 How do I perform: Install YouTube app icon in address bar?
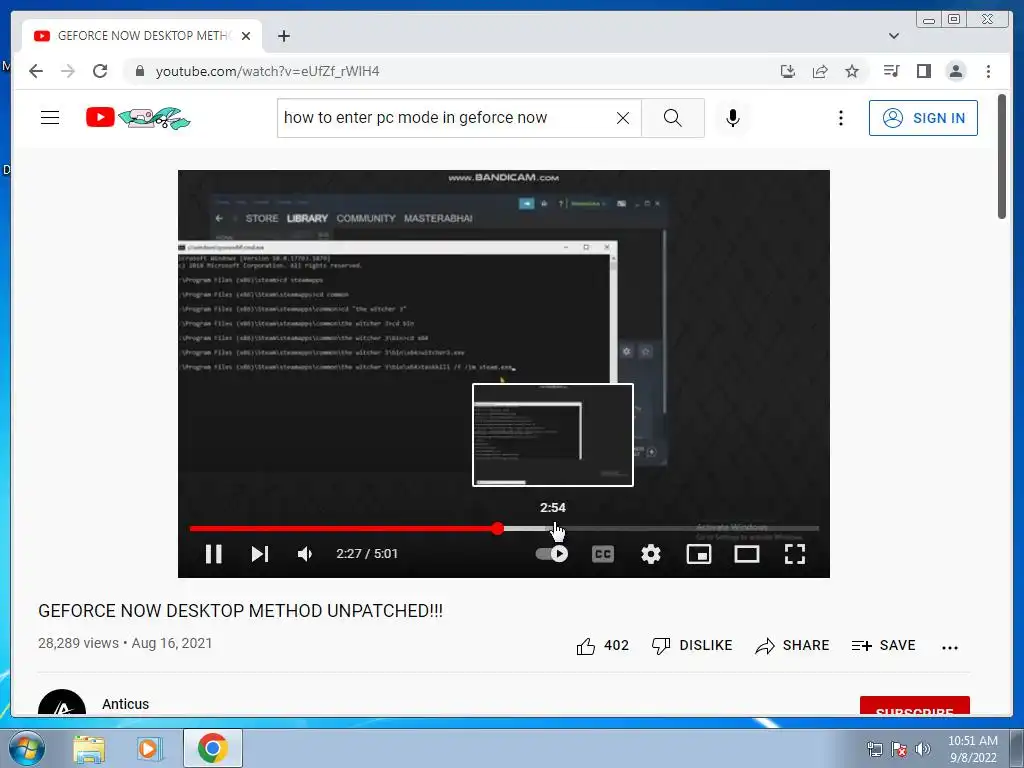pyautogui.click(x=788, y=71)
